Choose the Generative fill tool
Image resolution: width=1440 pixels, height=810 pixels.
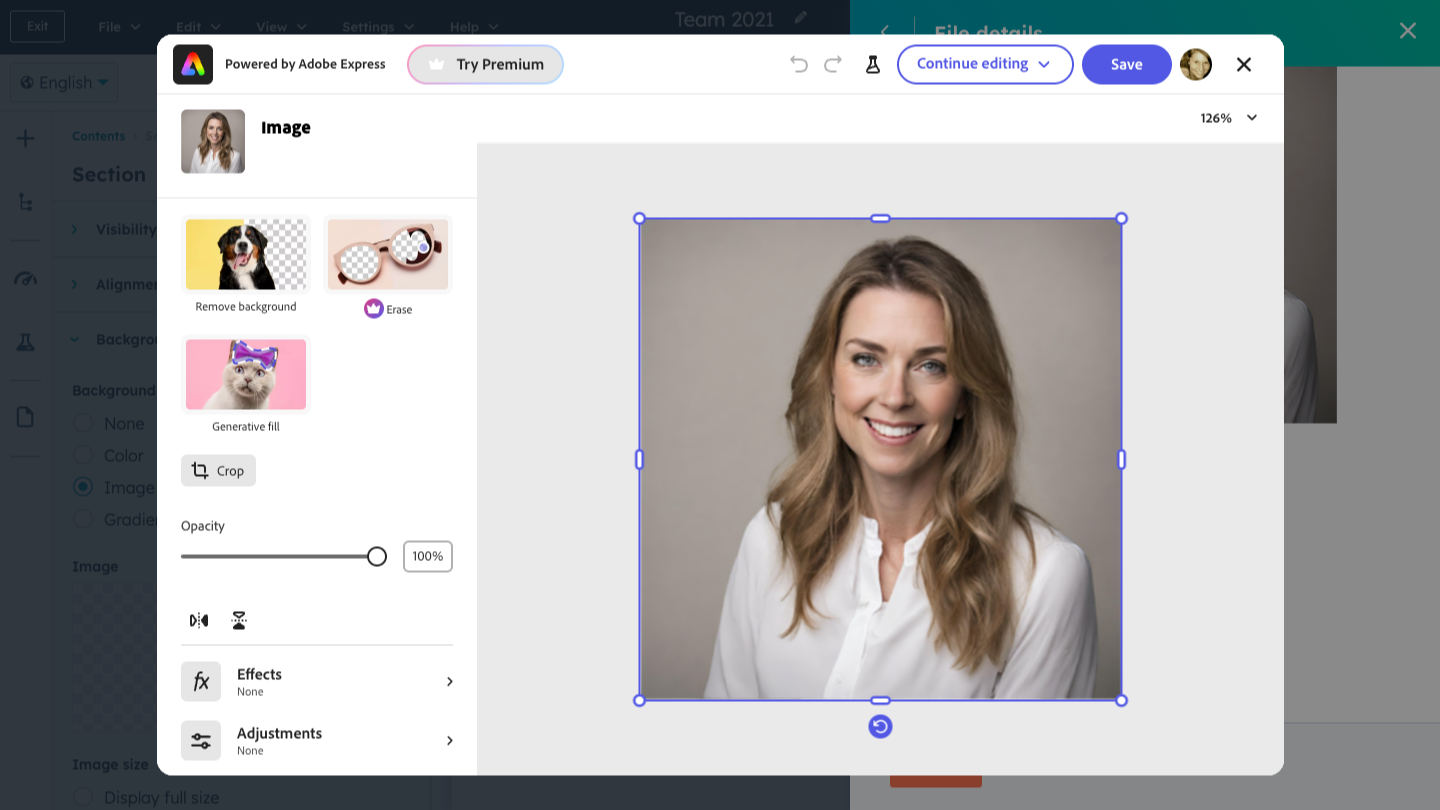click(246, 375)
